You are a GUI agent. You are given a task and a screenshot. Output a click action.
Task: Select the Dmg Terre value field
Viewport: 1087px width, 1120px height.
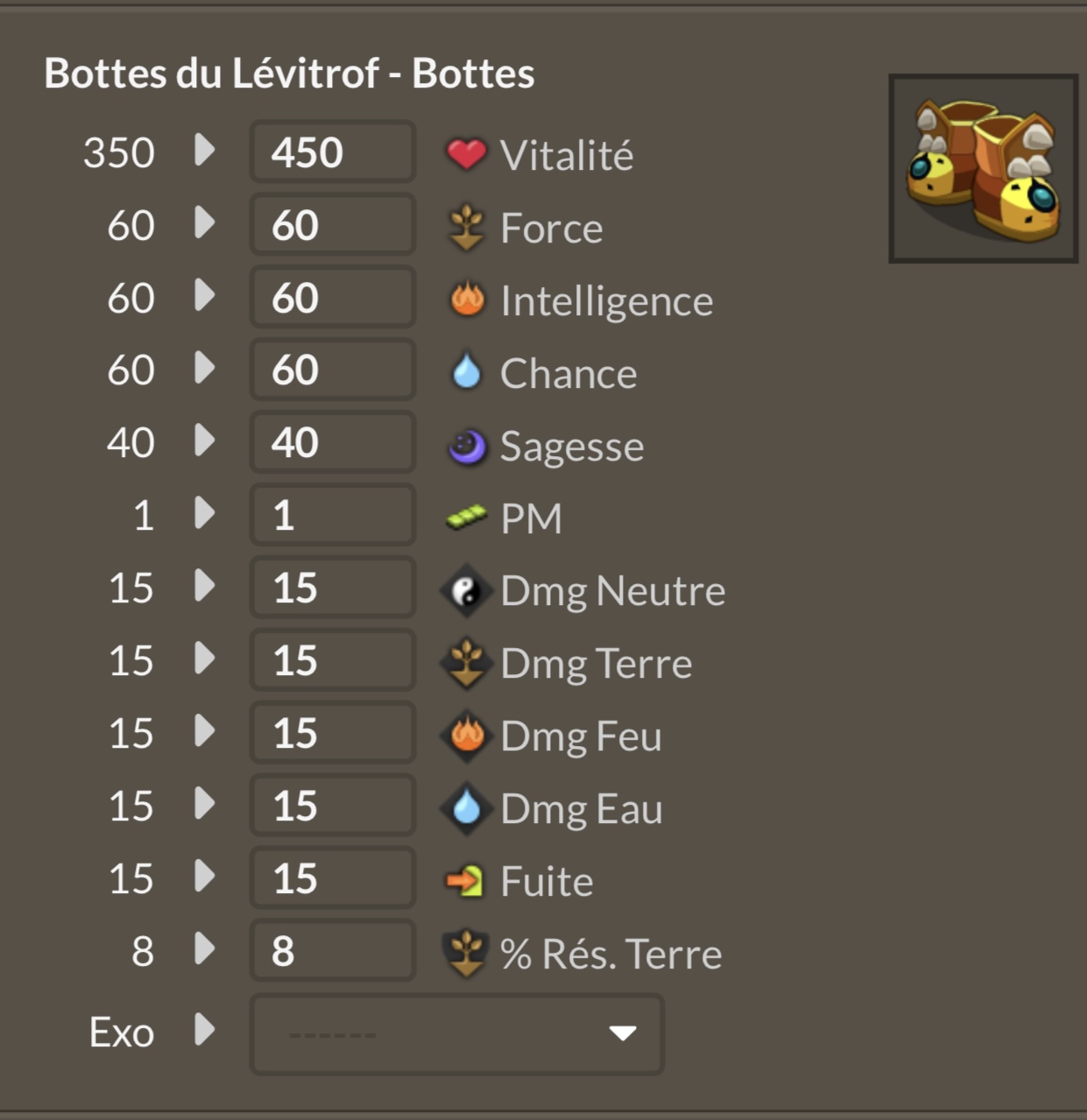(x=333, y=660)
